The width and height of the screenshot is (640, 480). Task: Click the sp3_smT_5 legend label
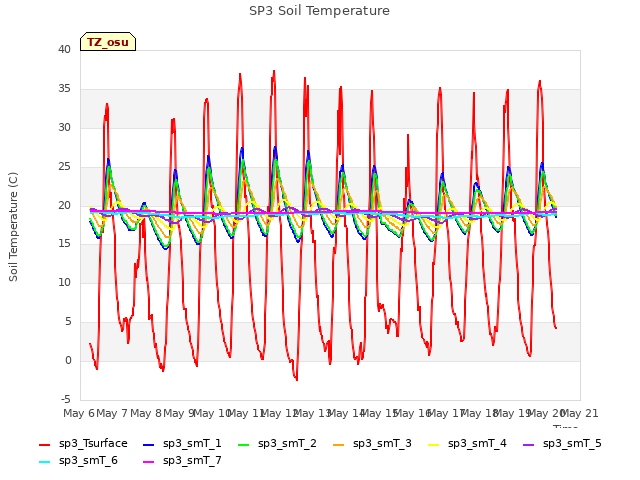(x=572, y=443)
